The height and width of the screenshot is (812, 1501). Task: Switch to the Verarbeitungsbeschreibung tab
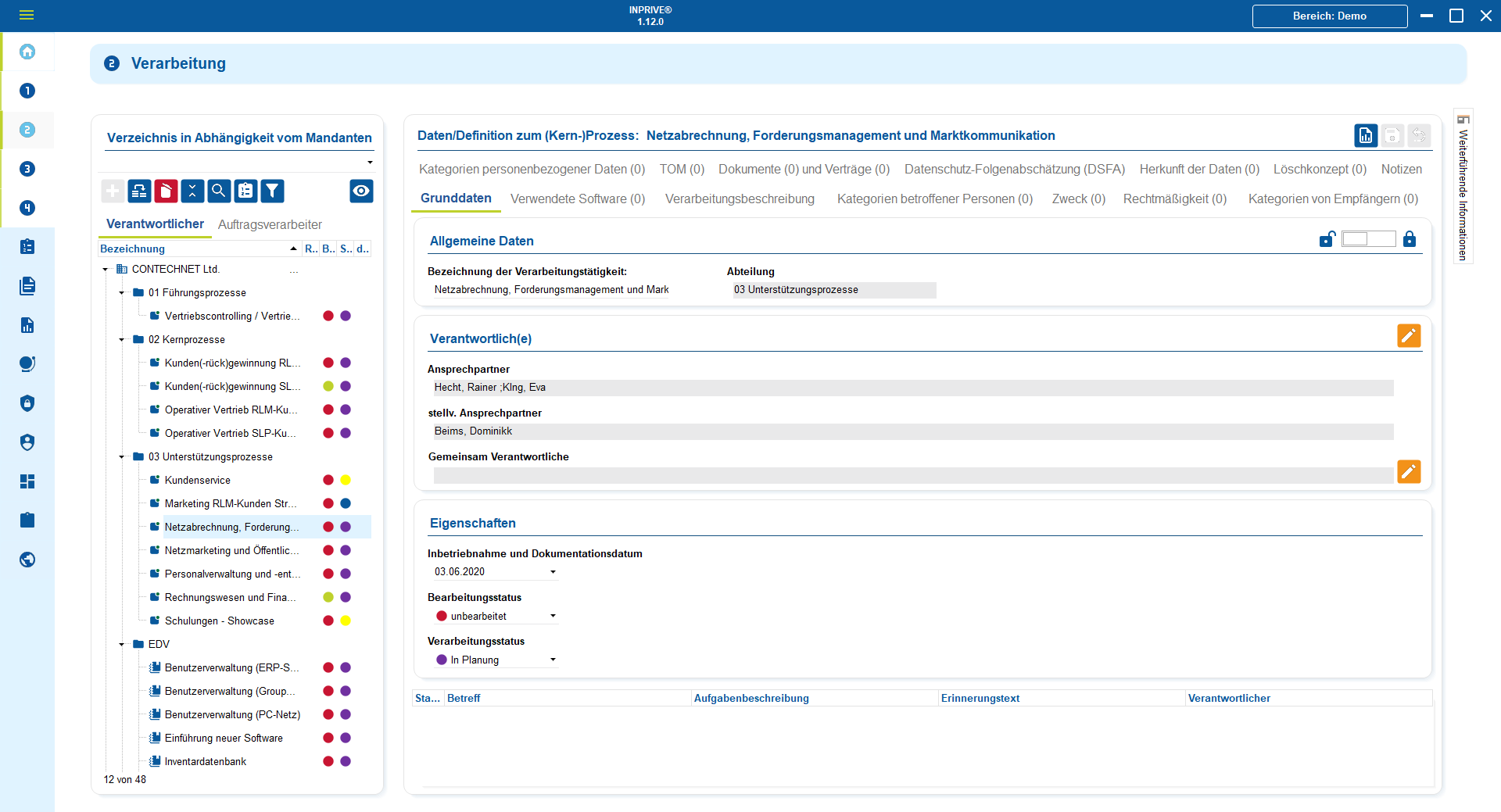[x=740, y=199]
